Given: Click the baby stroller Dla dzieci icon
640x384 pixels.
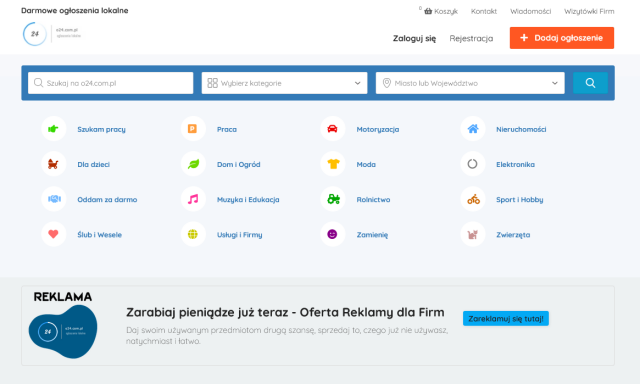Looking at the screenshot, I should (53, 164).
